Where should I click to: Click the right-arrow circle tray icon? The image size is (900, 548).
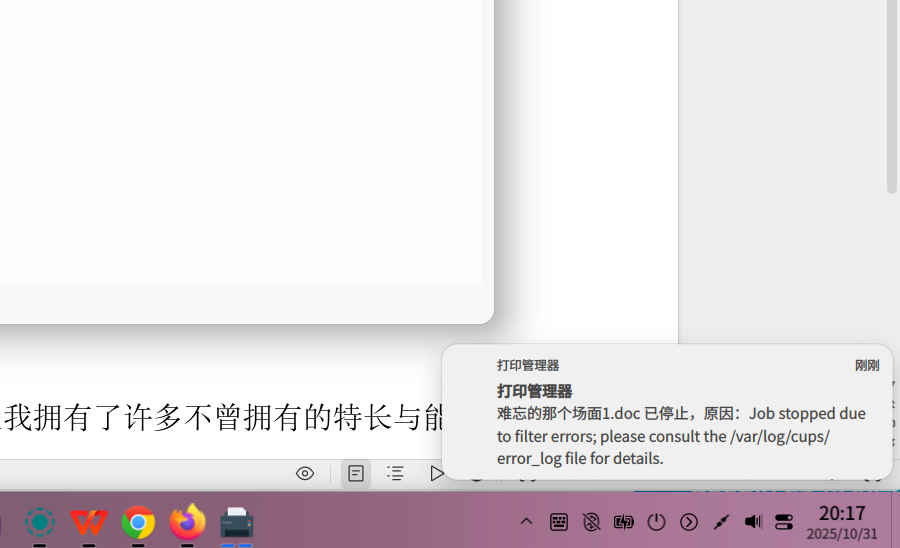[689, 522]
